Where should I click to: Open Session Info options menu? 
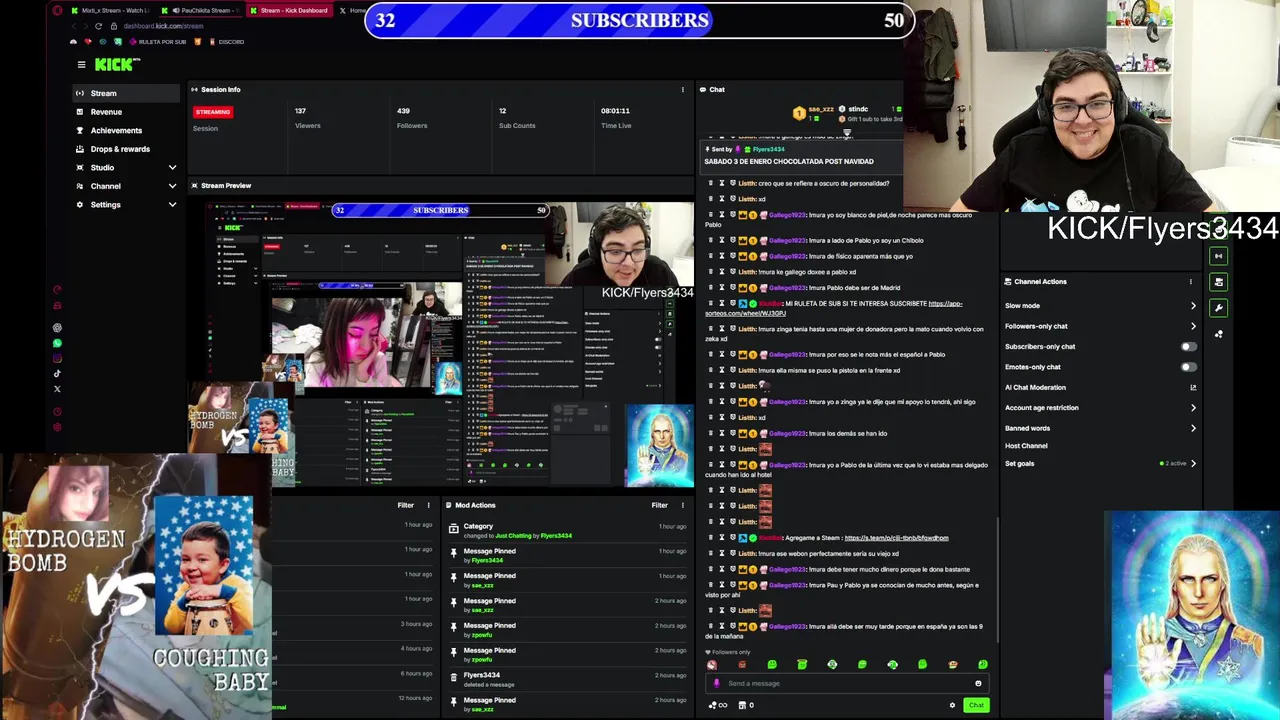(x=683, y=89)
